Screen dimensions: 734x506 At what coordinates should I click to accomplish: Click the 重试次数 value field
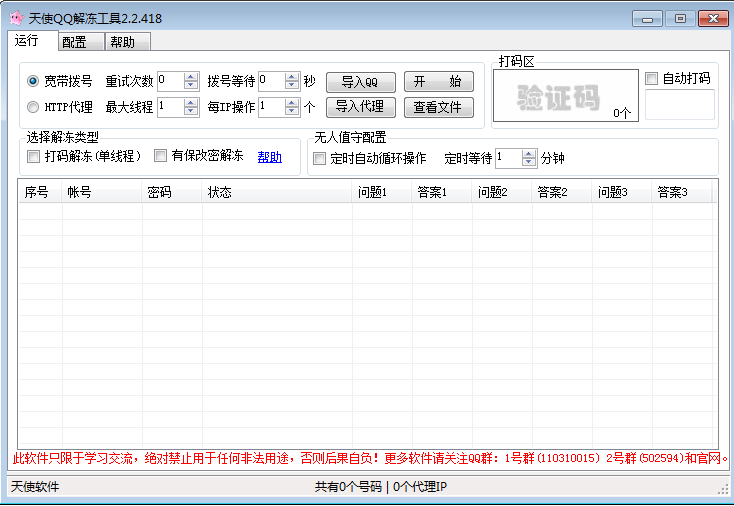coord(170,81)
